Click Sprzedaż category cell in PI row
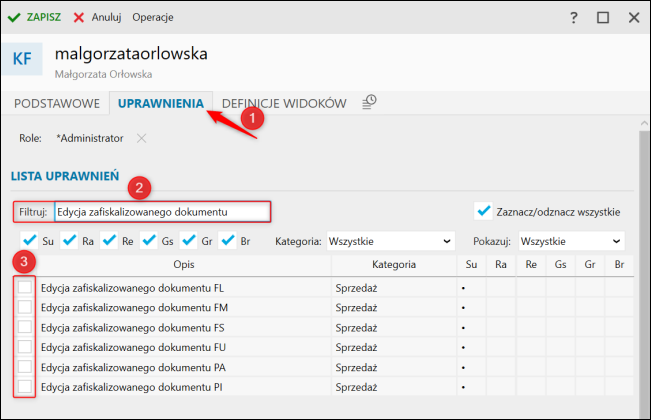The image size is (651, 420). point(394,387)
